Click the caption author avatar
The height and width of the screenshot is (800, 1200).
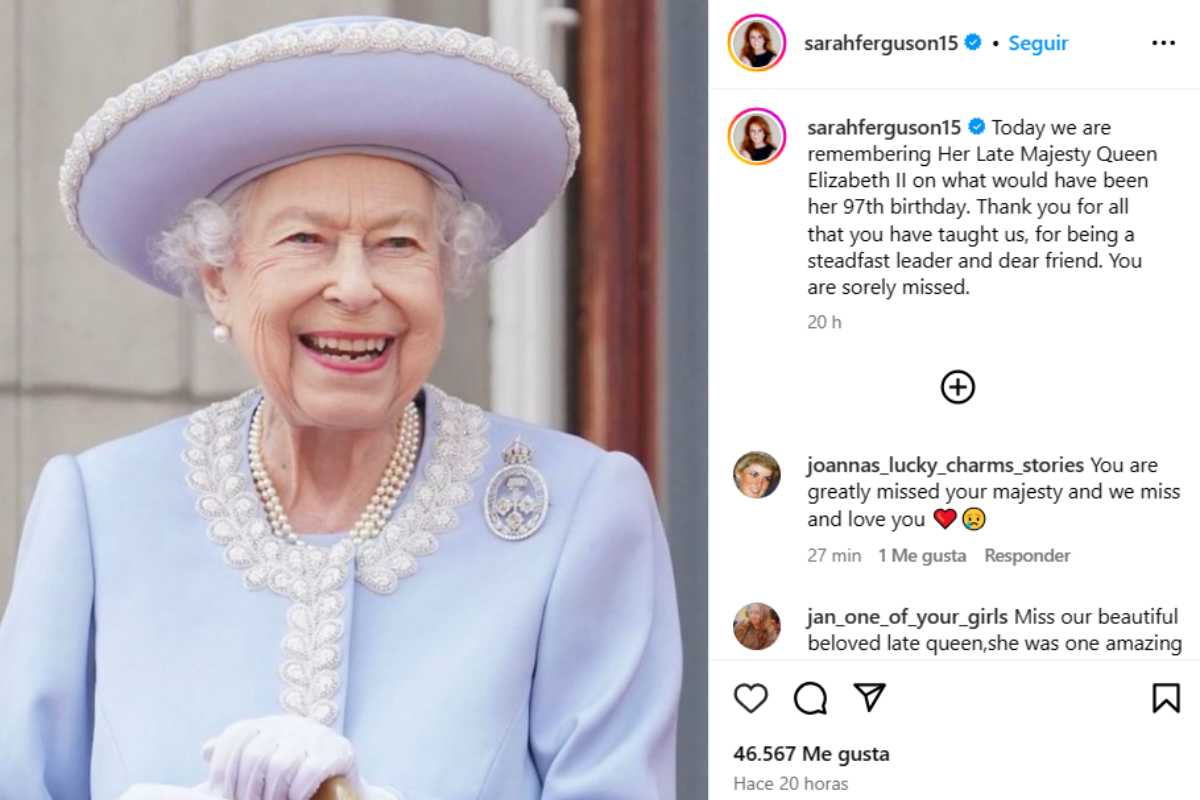(757, 136)
